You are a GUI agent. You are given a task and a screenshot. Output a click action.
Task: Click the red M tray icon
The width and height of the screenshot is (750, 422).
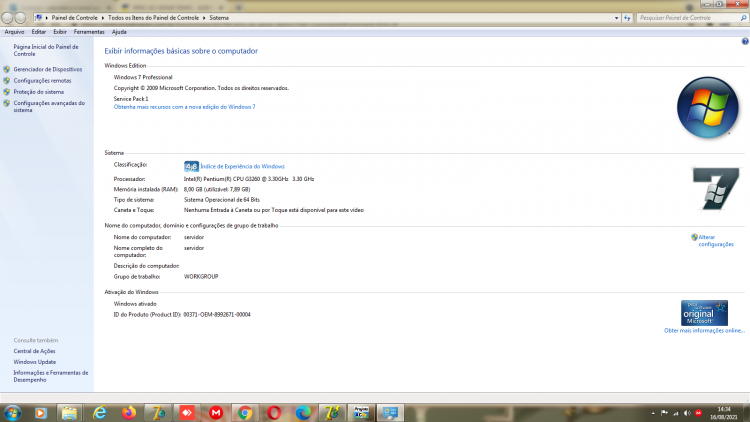(x=698, y=413)
